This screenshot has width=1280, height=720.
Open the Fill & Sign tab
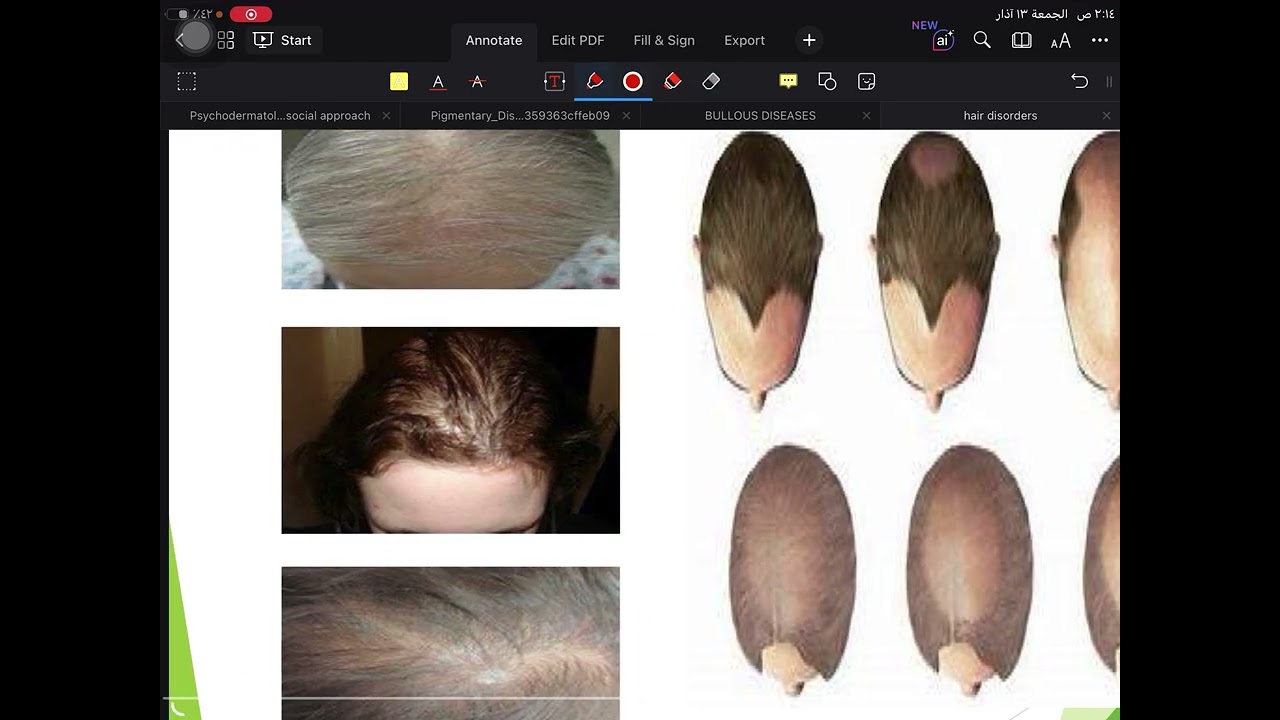pos(664,40)
